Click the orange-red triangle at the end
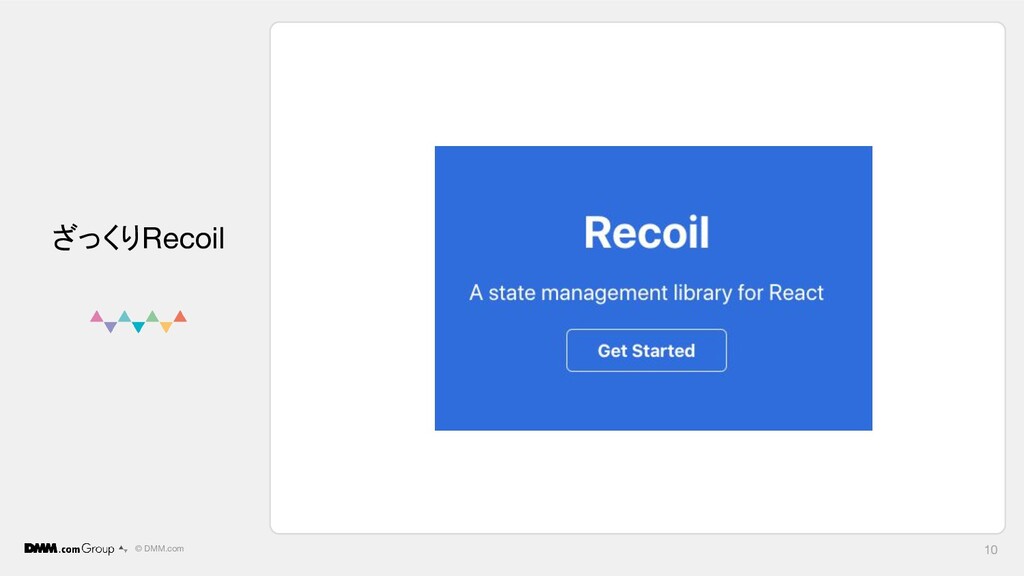The width and height of the screenshot is (1024, 576). click(180, 317)
